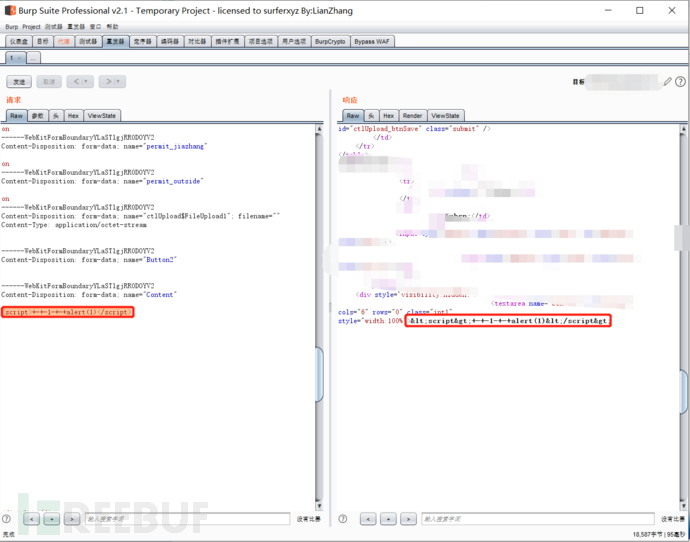The image size is (690, 542).
Task: Expand the forward-history dropdown arrow
Action: (x=118, y=81)
